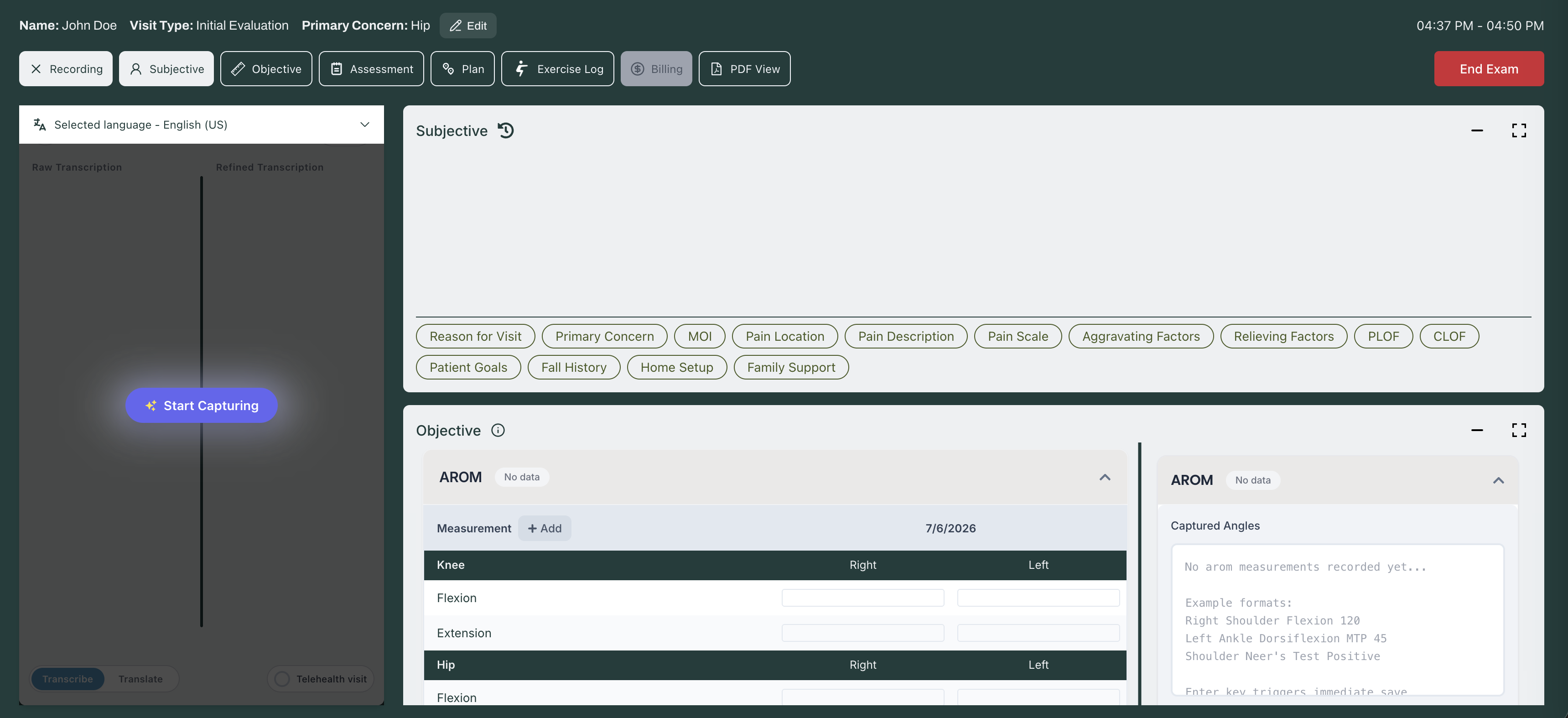1568x718 pixels.
Task: Open the selected language dropdown
Action: [202, 124]
